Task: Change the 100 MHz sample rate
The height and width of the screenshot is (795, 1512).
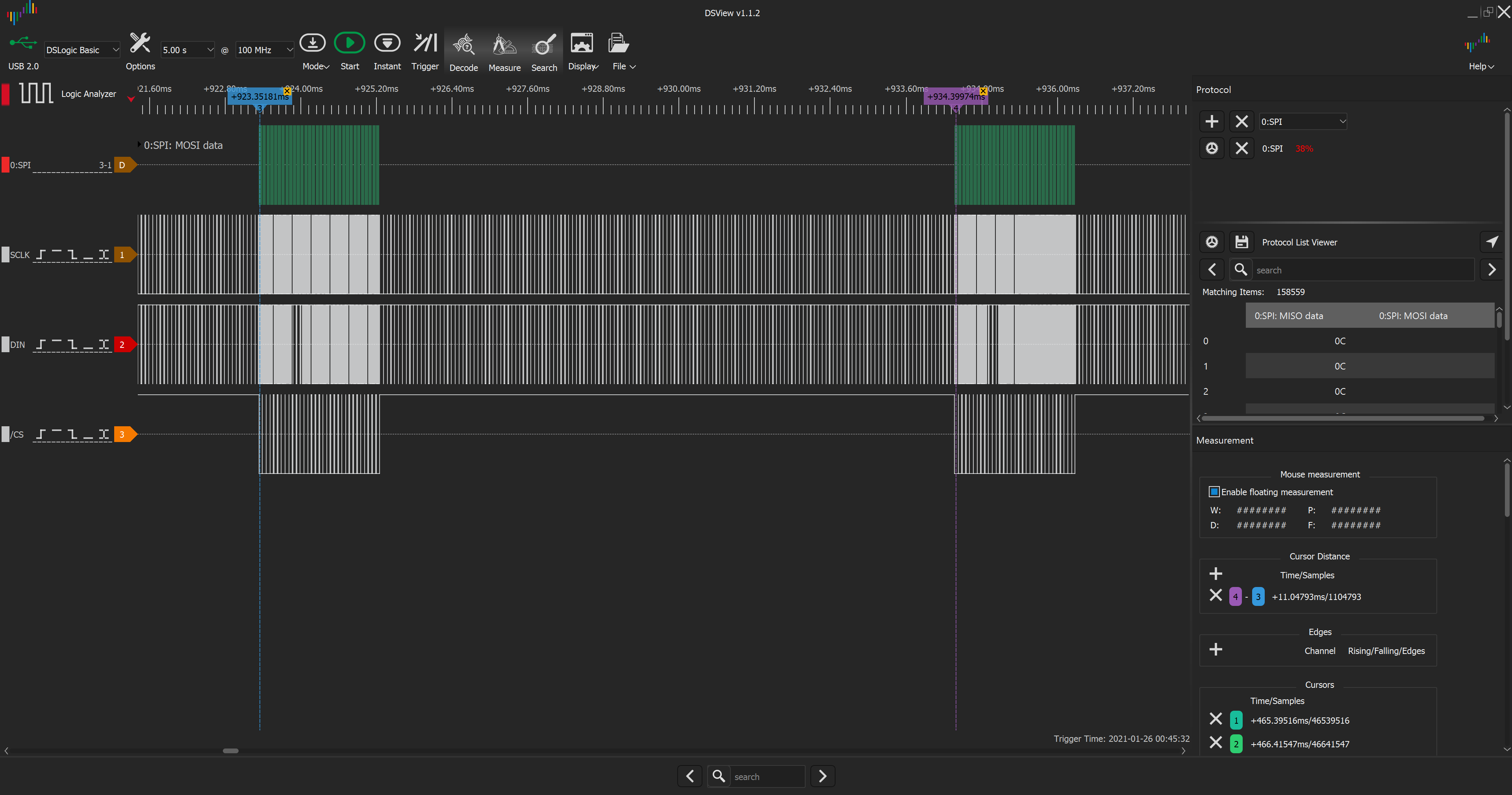Action: click(264, 50)
